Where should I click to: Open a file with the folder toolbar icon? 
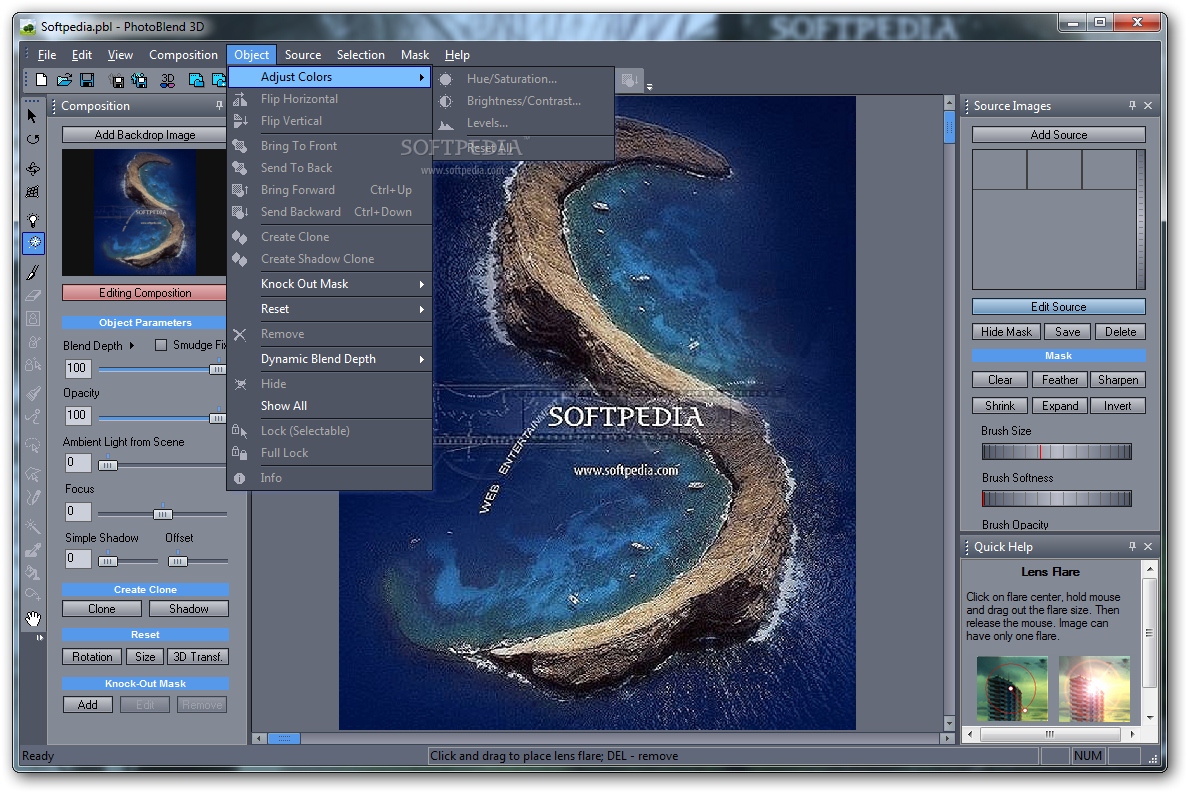point(64,80)
